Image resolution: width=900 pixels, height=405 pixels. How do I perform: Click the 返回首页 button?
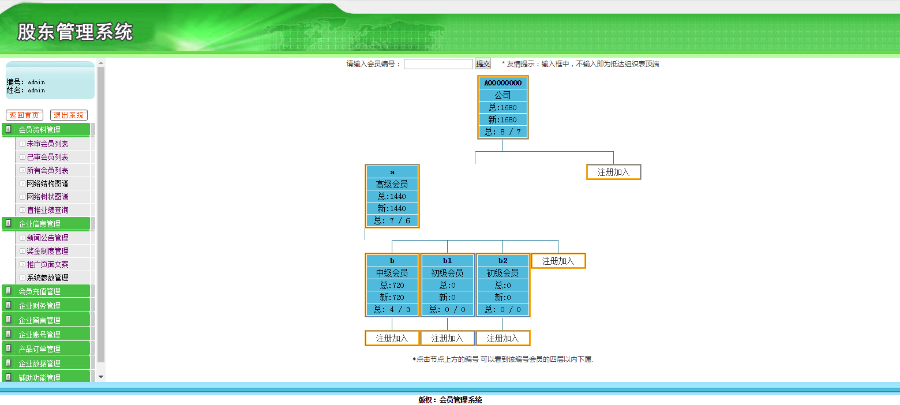pyautogui.click(x=25, y=115)
